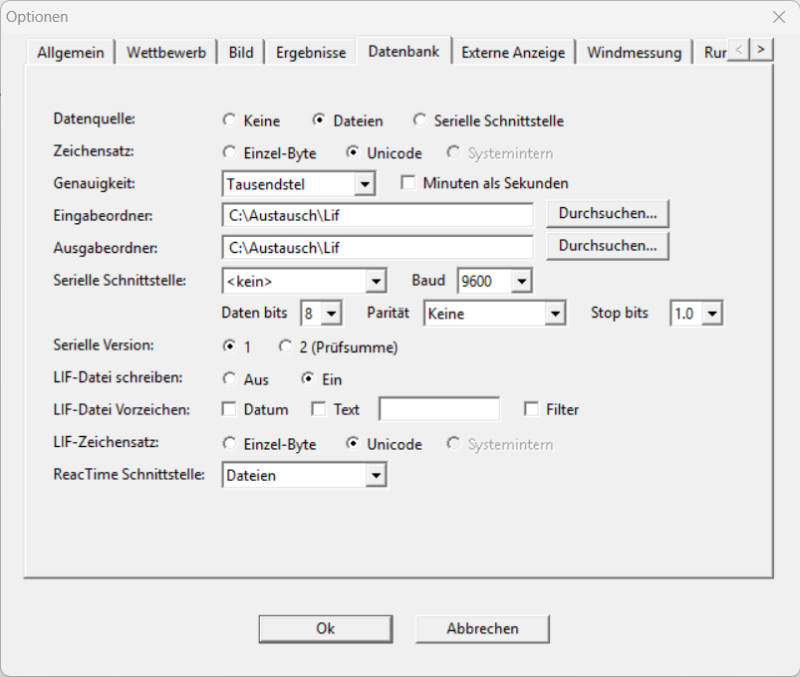Click into the Ausgabeordner path field
The height and width of the screenshot is (677, 800).
click(378, 246)
